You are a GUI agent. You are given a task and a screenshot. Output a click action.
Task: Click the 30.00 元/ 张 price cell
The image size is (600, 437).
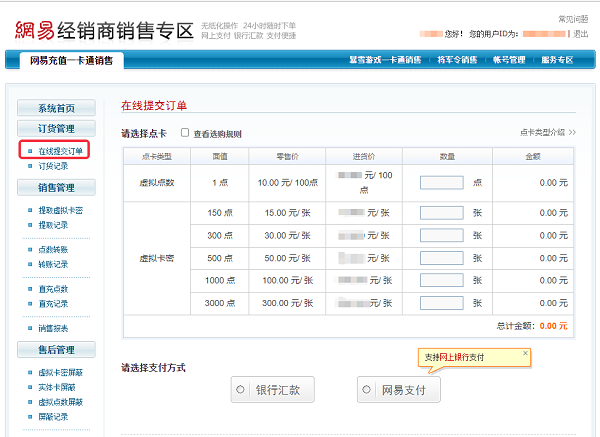pos(287,235)
